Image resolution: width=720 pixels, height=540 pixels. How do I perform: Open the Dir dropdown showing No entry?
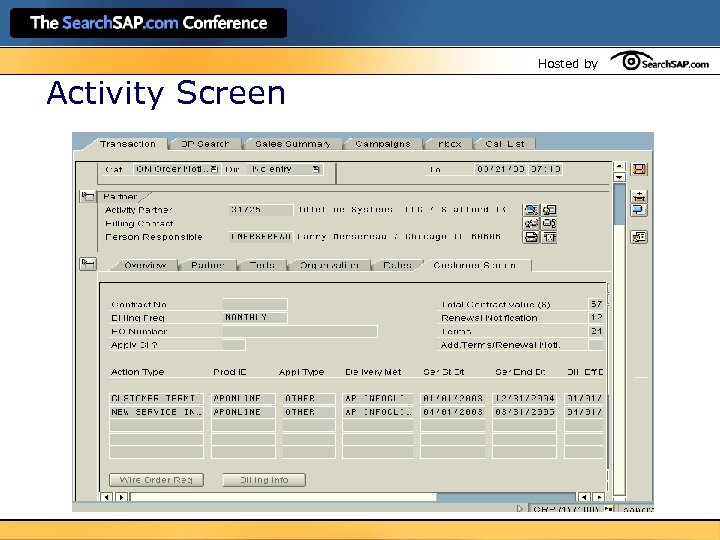coord(316,170)
